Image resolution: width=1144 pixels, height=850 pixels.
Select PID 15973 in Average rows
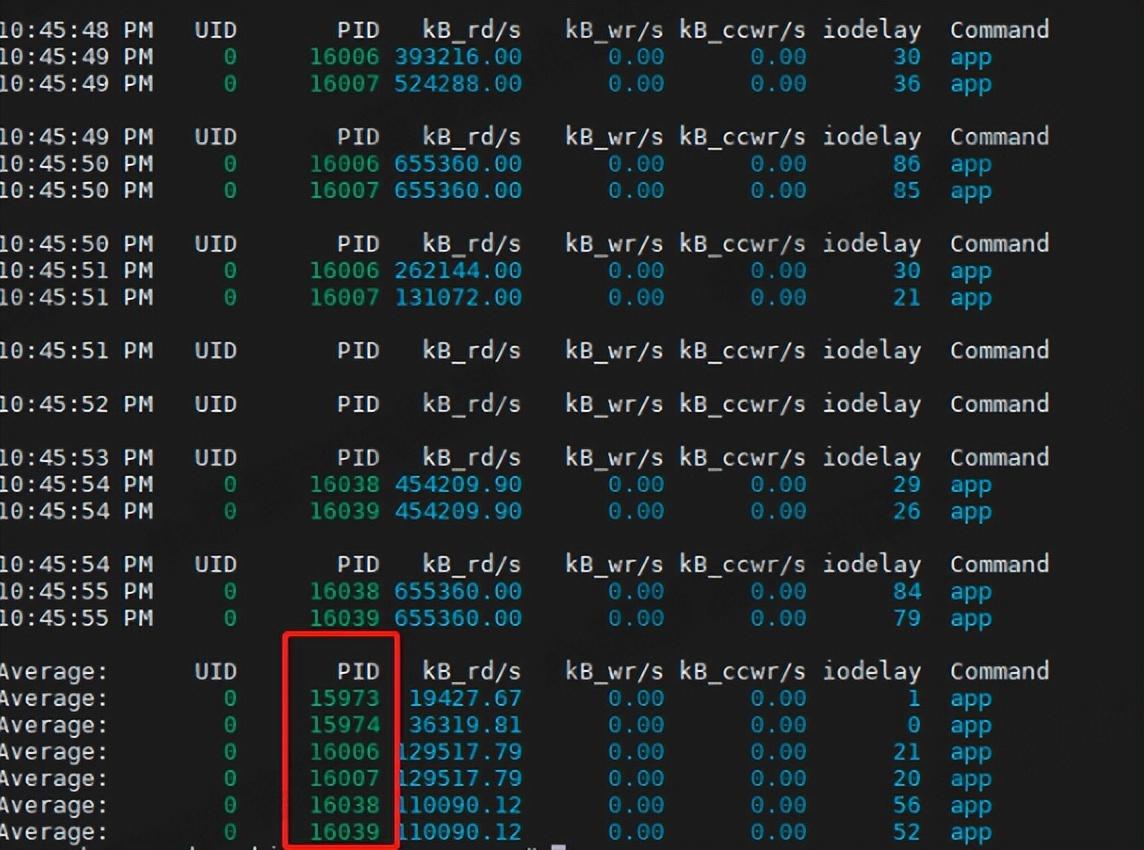click(344, 698)
